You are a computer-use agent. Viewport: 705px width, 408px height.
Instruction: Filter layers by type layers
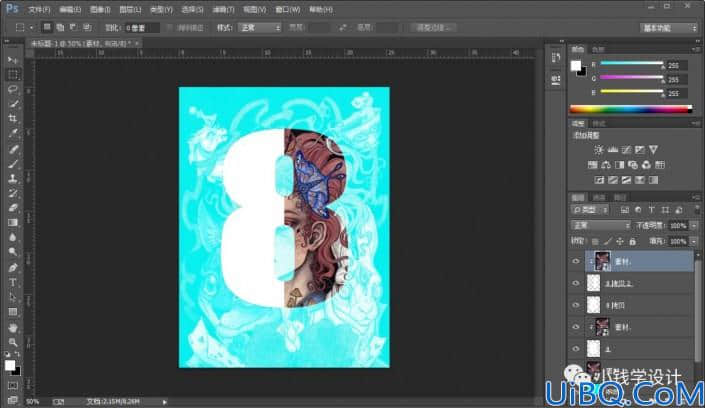(651, 210)
